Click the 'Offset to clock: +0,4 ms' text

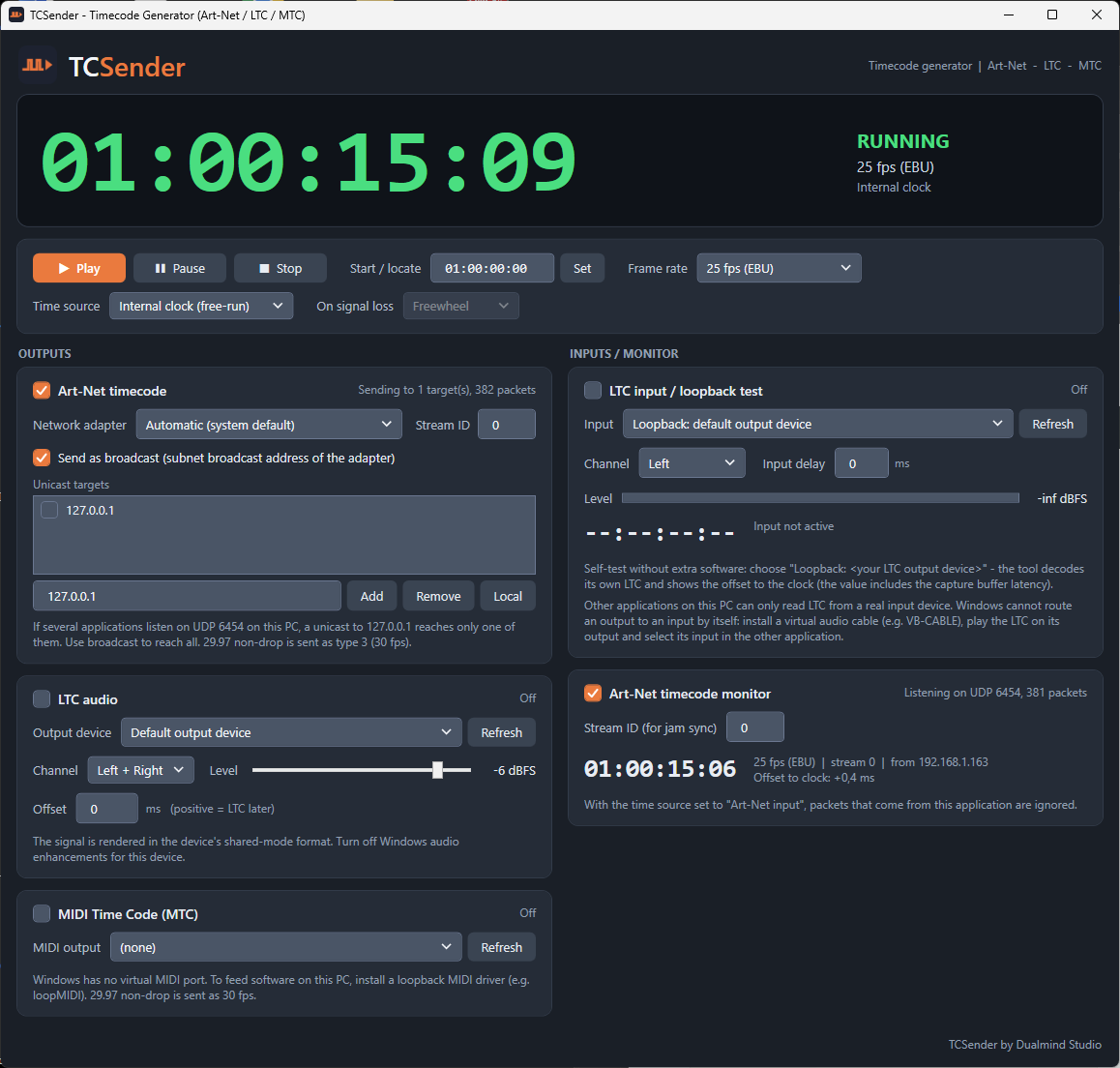813,777
